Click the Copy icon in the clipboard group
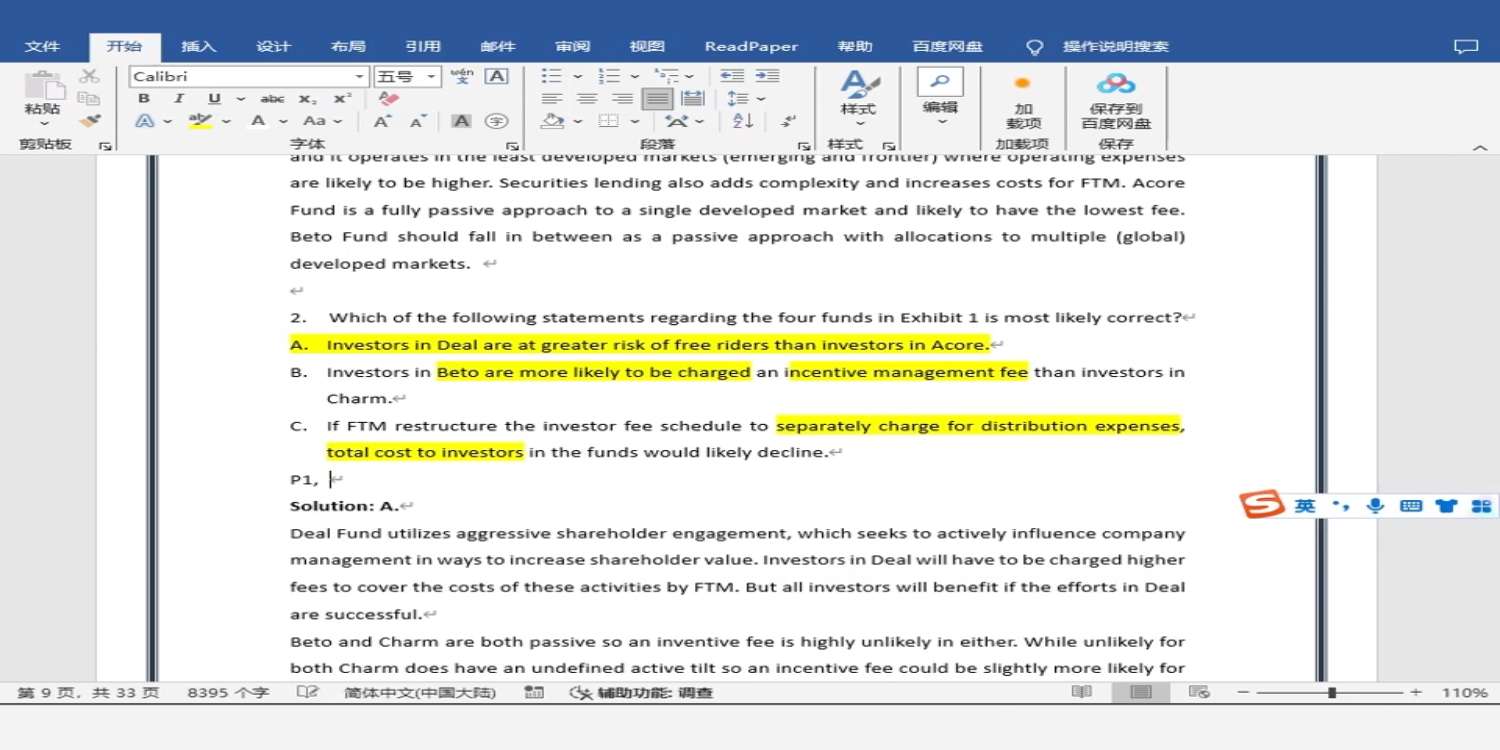 (x=89, y=98)
